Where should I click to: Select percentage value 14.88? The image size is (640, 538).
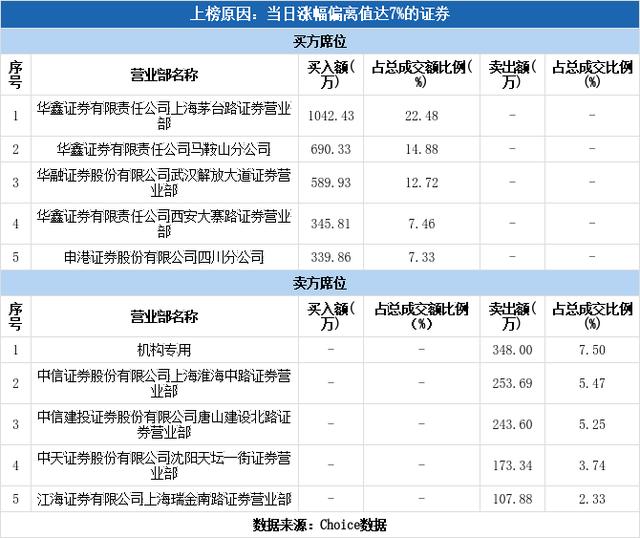pyautogui.click(x=422, y=149)
